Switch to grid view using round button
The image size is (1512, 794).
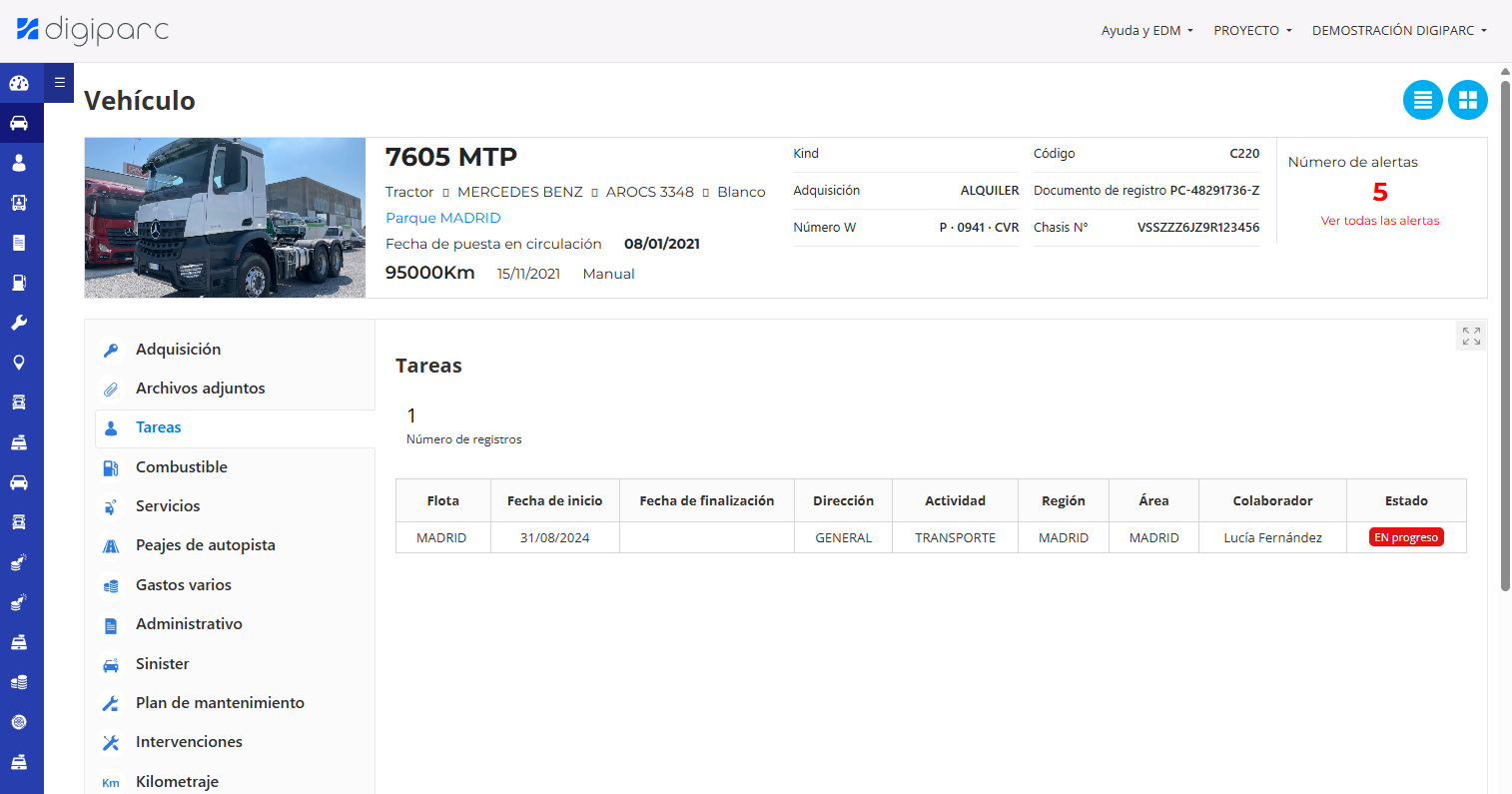[x=1467, y=100]
